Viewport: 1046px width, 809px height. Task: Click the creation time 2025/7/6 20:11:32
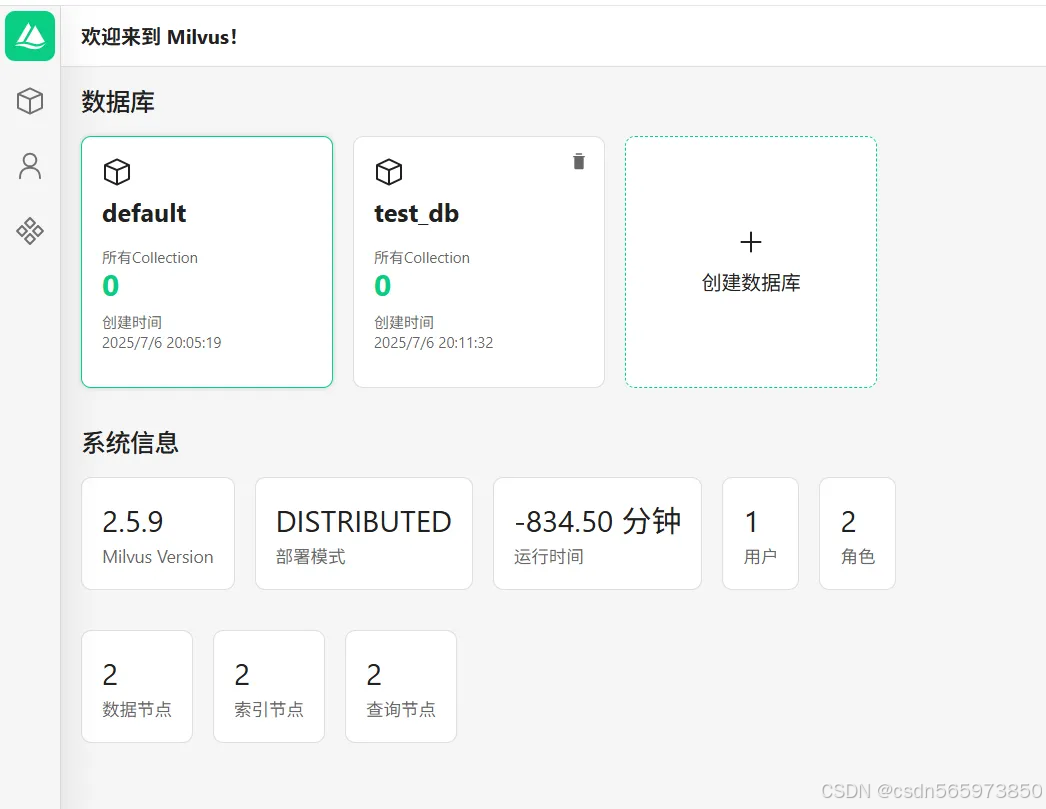point(434,343)
